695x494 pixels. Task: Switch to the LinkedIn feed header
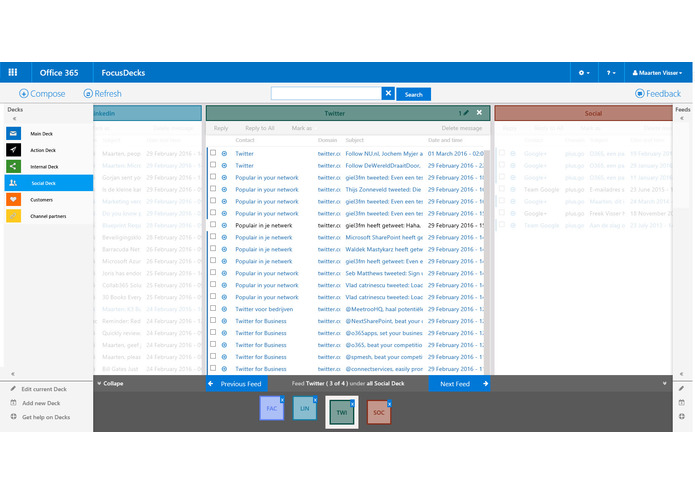147,113
